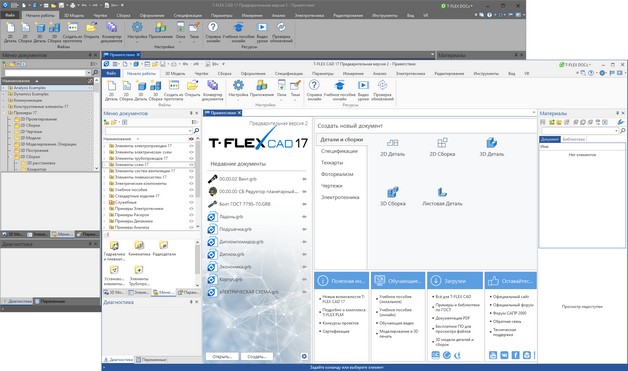
Task: Click the YouTube icon on welcome page
Action: click(x=493, y=355)
